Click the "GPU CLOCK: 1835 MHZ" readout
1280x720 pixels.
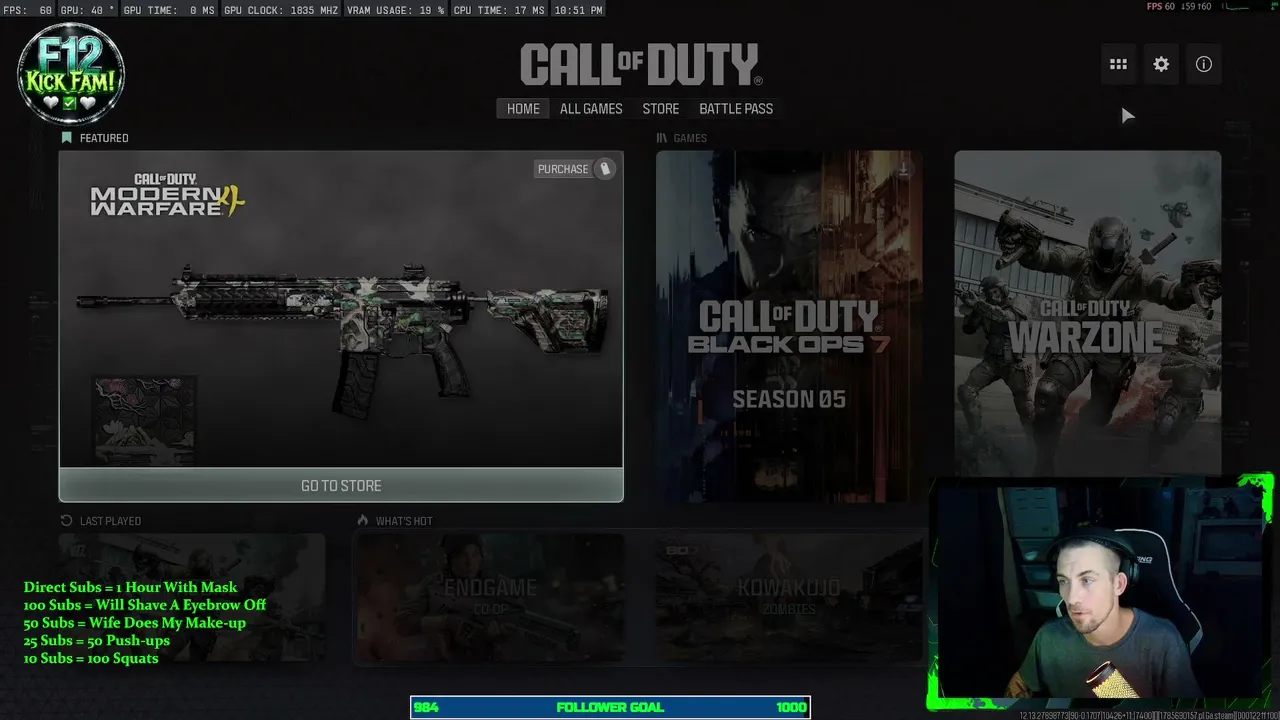[283, 10]
